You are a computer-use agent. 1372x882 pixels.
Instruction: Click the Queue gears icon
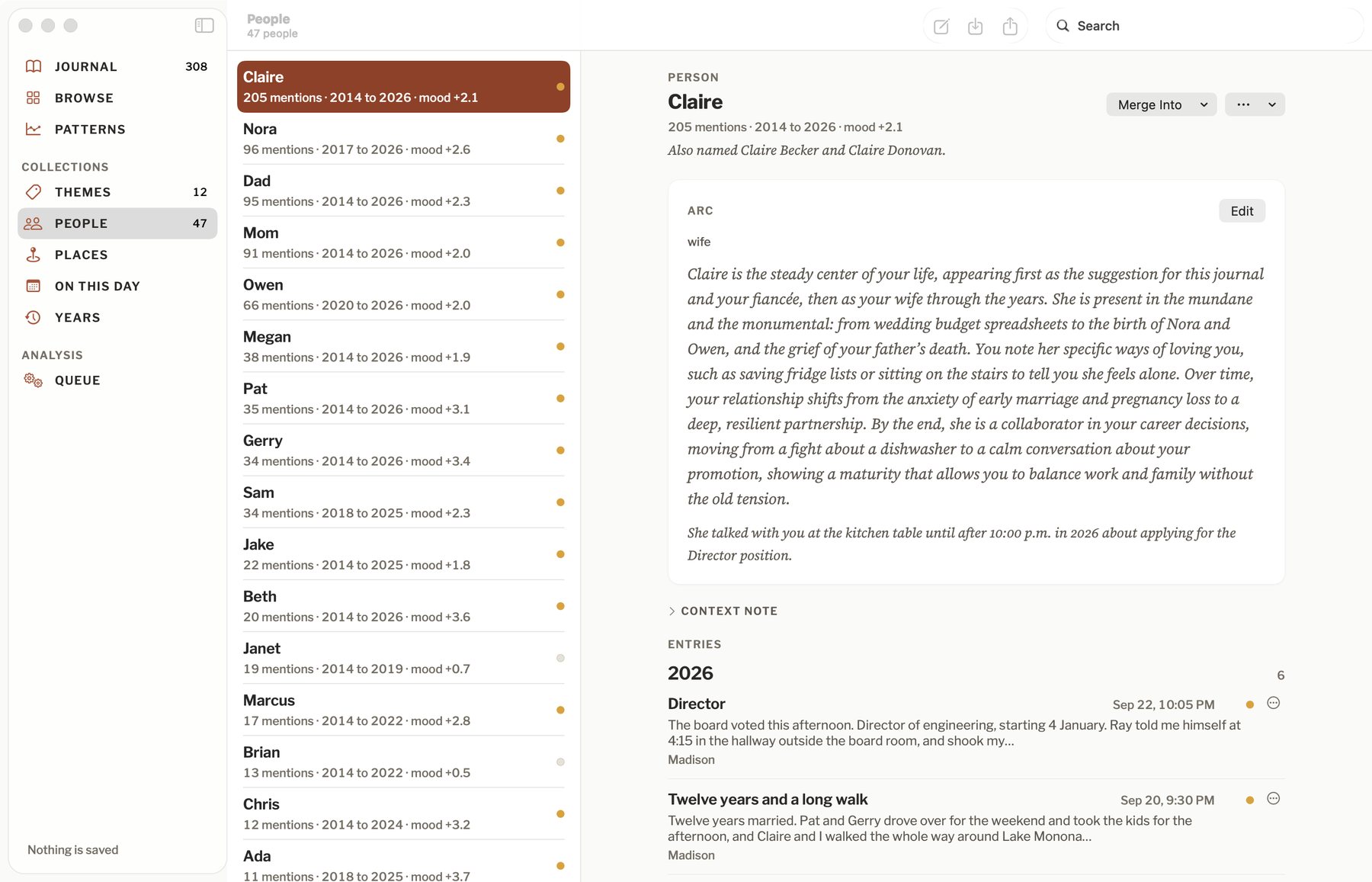34,380
